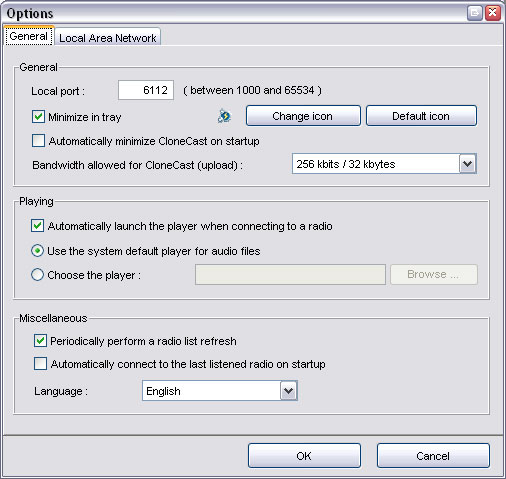This screenshot has width=506, height=479.
Task: Click the Cancel button
Action: (433, 455)
